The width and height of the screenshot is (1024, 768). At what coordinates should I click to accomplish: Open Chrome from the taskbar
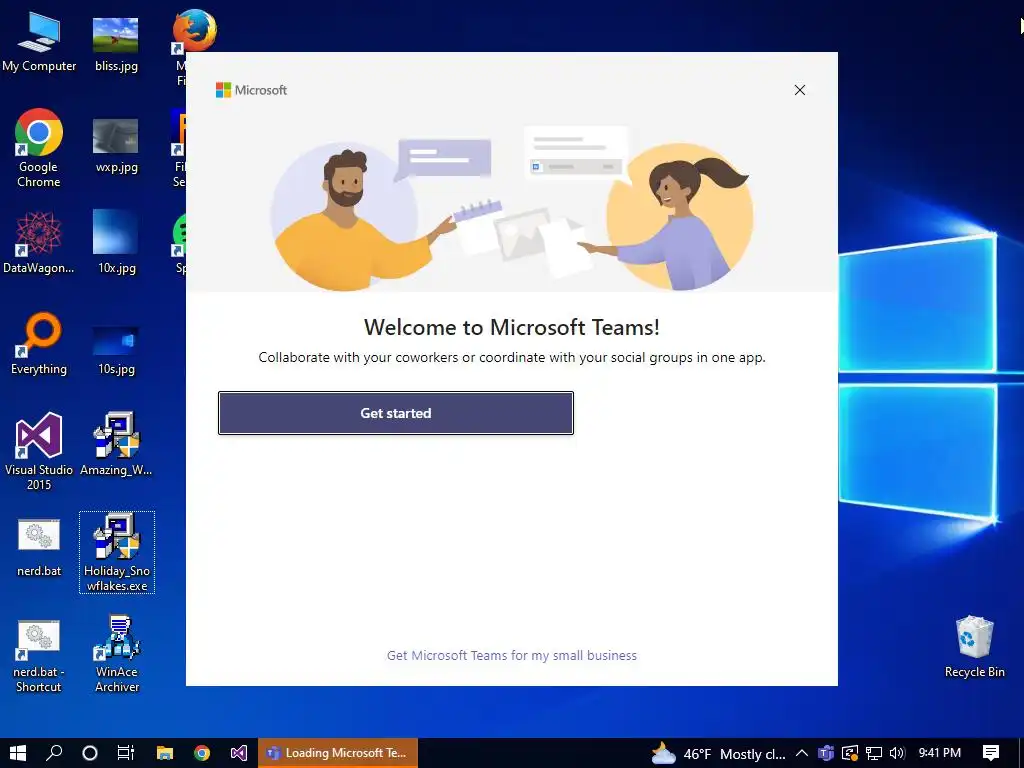pyautogui.click(x=202, y=753)
